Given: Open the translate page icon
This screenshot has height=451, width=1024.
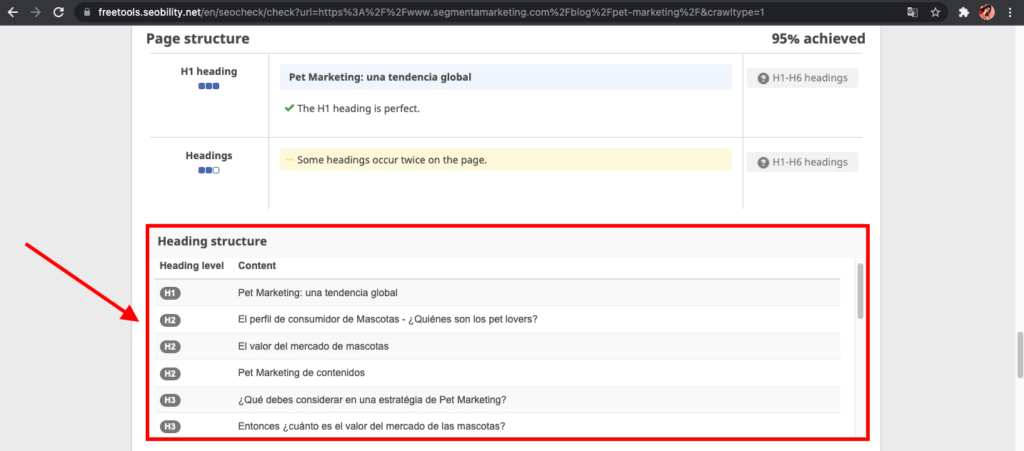Looking at the screenshot, I should click(x=912, y=12).
